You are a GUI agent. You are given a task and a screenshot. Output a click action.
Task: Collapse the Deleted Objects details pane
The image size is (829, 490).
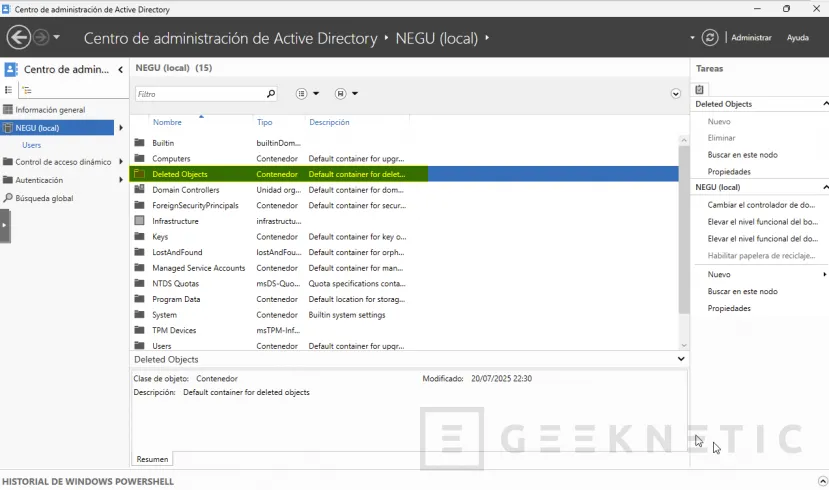click(681, 359)
